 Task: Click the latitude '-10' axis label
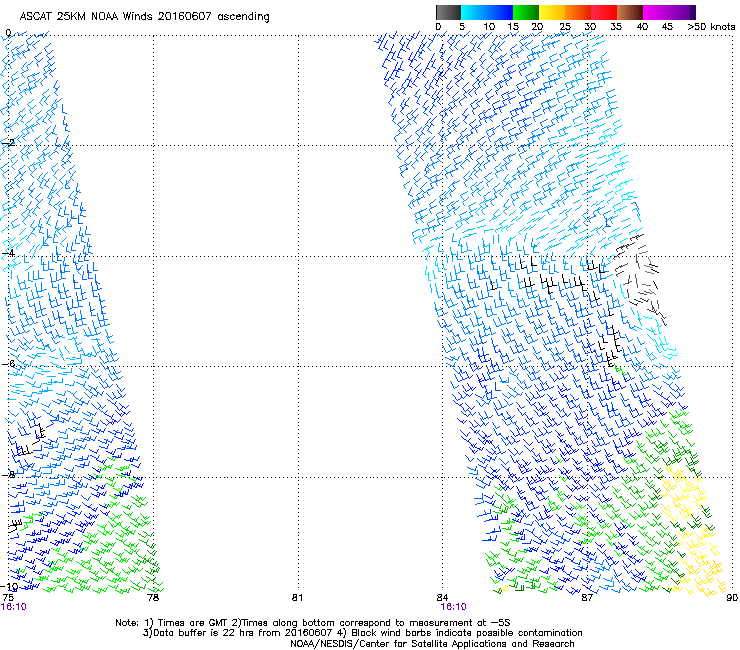click(9, 586)
